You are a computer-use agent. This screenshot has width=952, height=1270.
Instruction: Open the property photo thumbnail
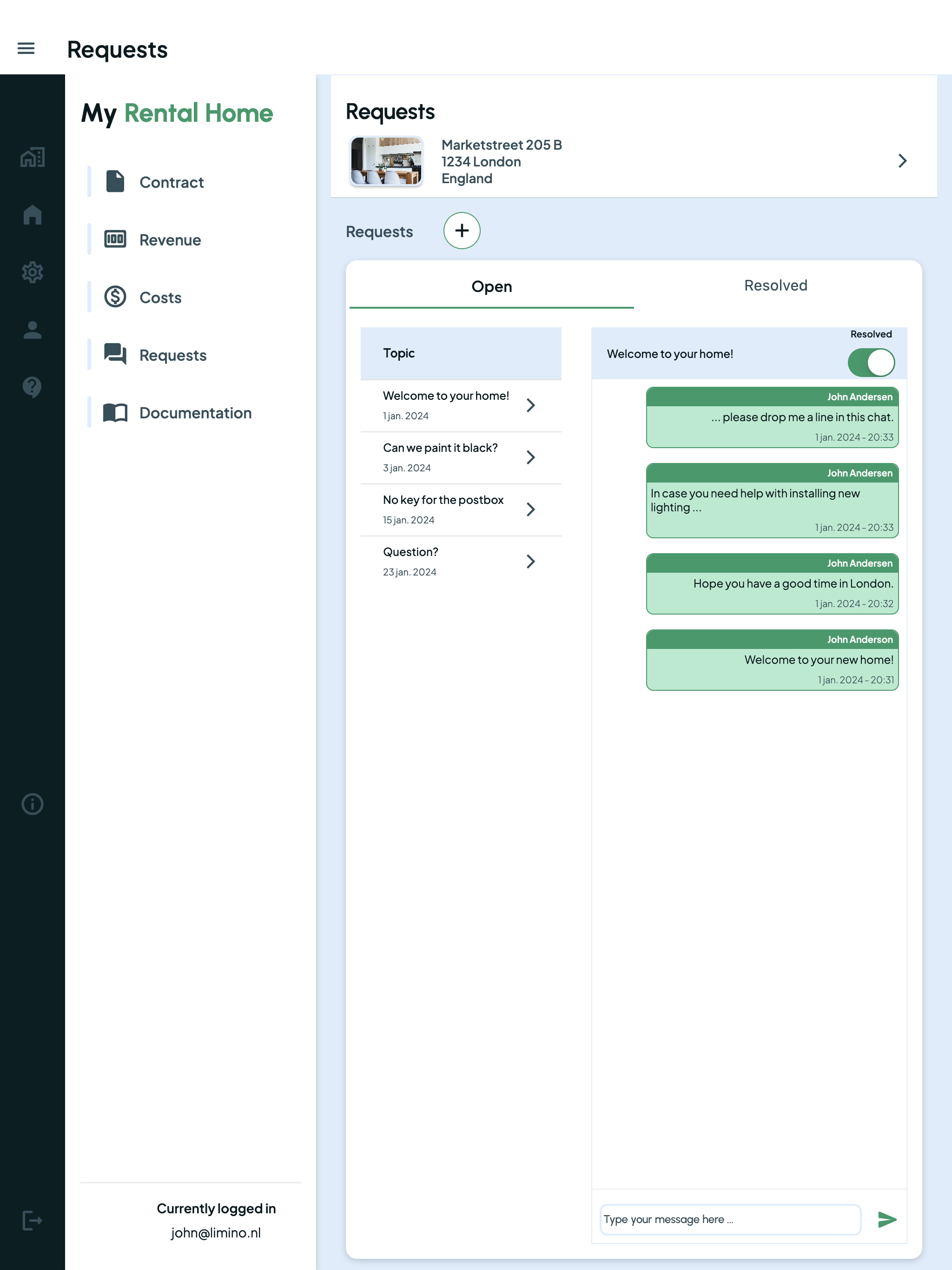[x=386, y=161]
